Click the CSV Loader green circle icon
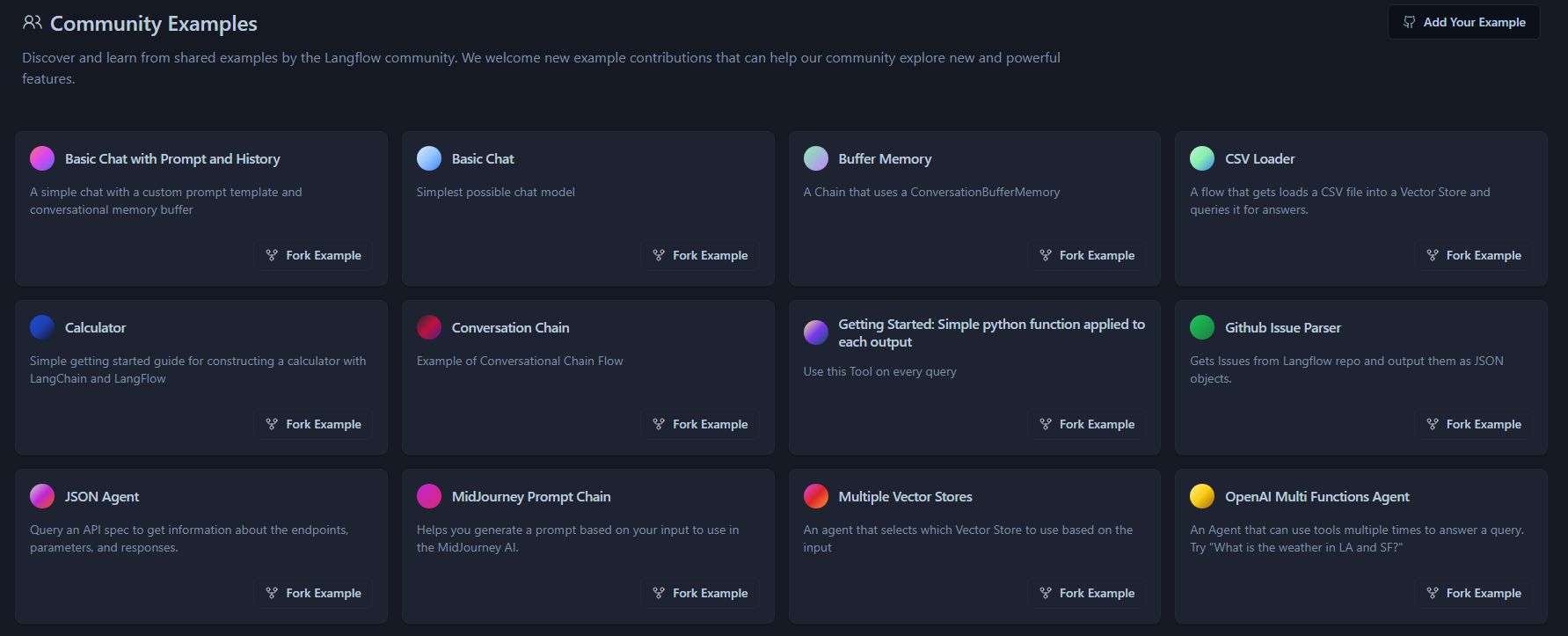 [1202, 158]
